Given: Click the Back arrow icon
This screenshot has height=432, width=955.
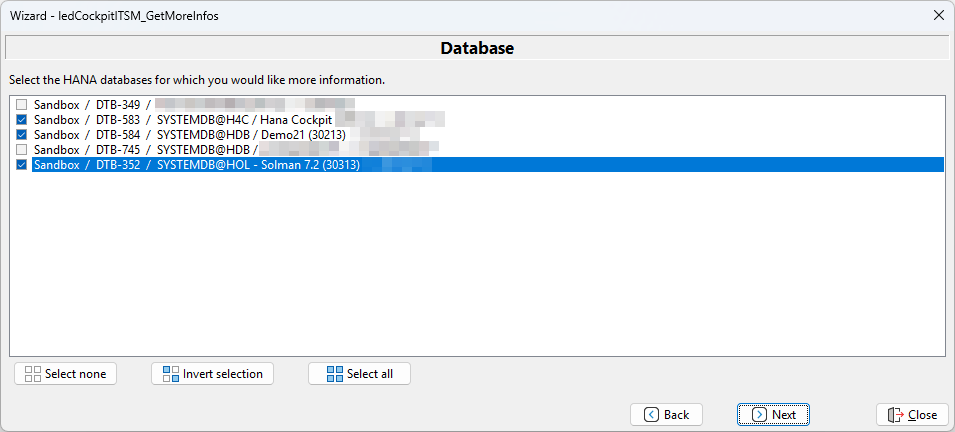Looking at the screenshot, I should [x=651, y=415].
